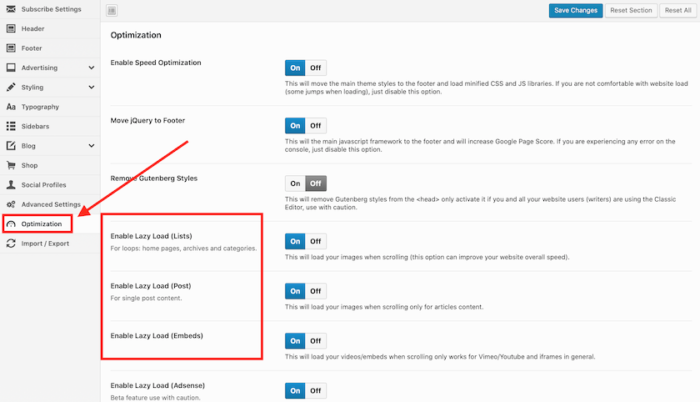The height and width of the screenshot is (402, 700).
Task: Expand the Advertising submenu arrow
Action: pos(92,68)
